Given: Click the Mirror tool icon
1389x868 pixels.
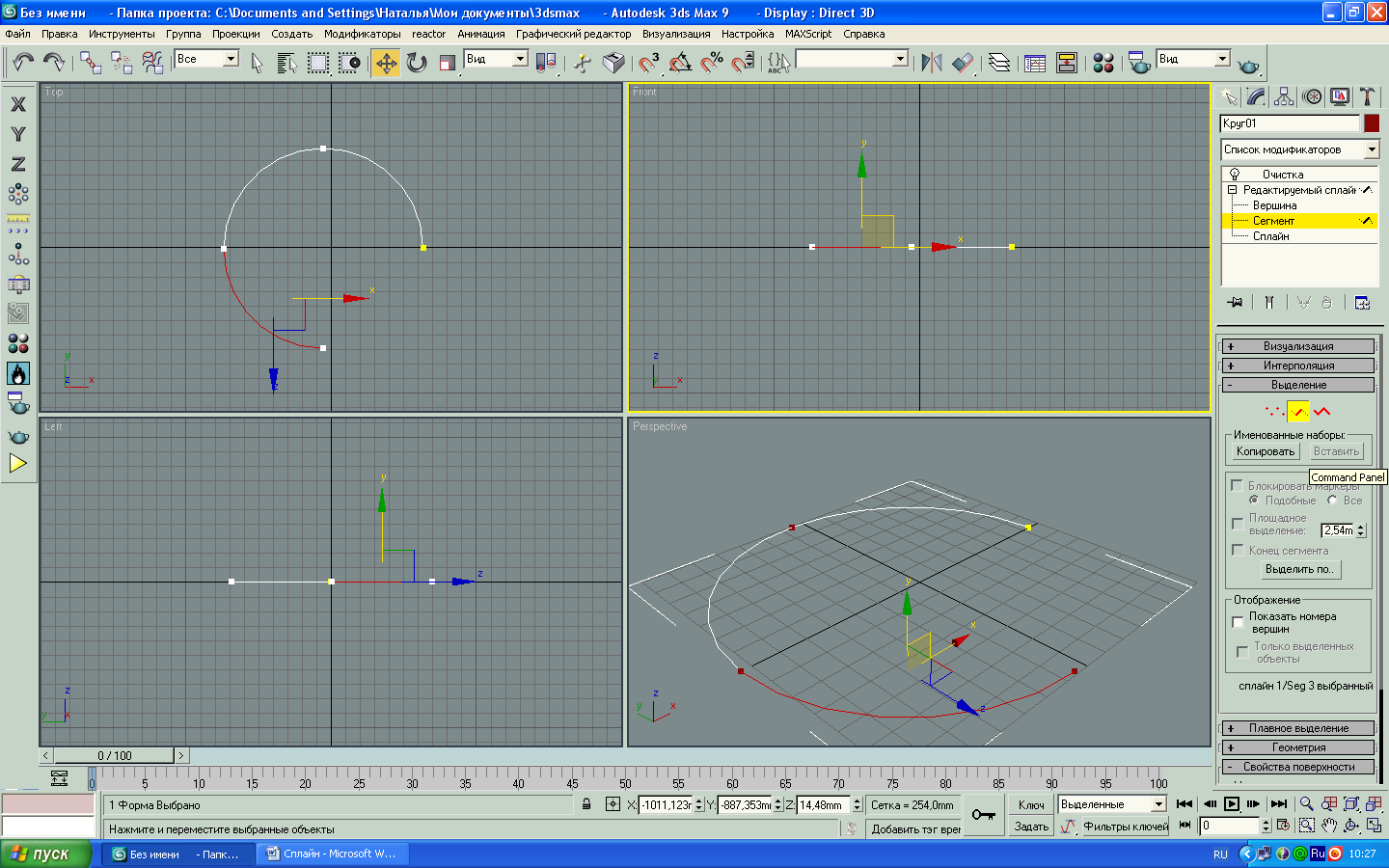Looking at the screenshot, I should (931, 63).
